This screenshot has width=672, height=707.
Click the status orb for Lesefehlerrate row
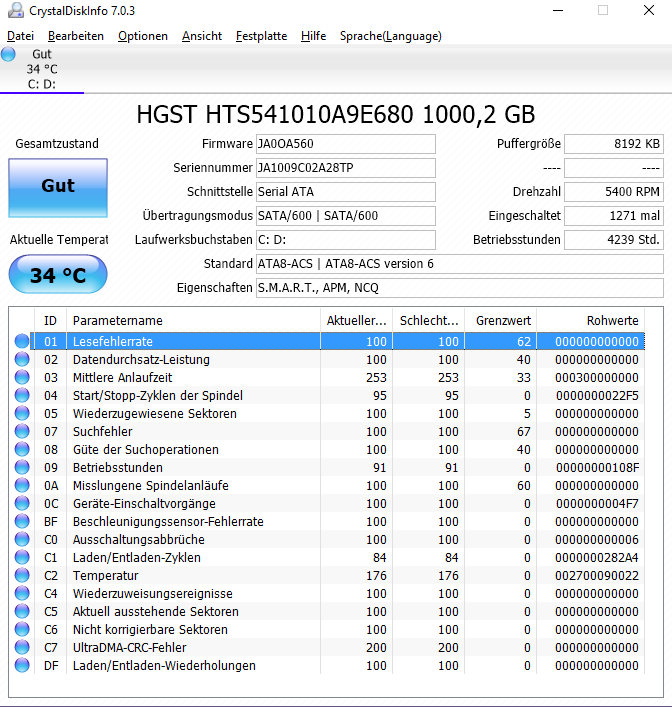22,341
